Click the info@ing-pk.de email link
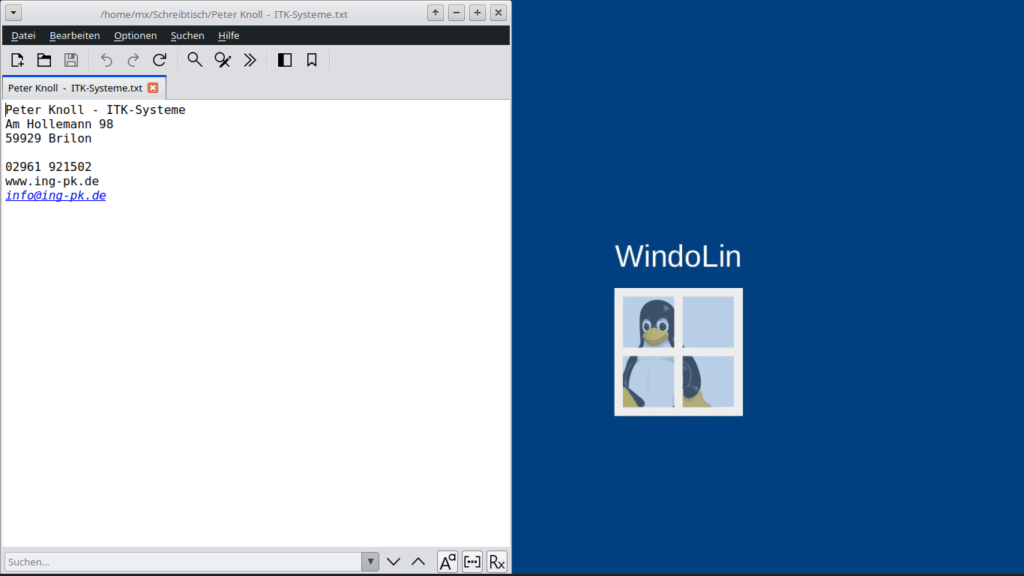 pyautogui.click(x=56, y=195)
